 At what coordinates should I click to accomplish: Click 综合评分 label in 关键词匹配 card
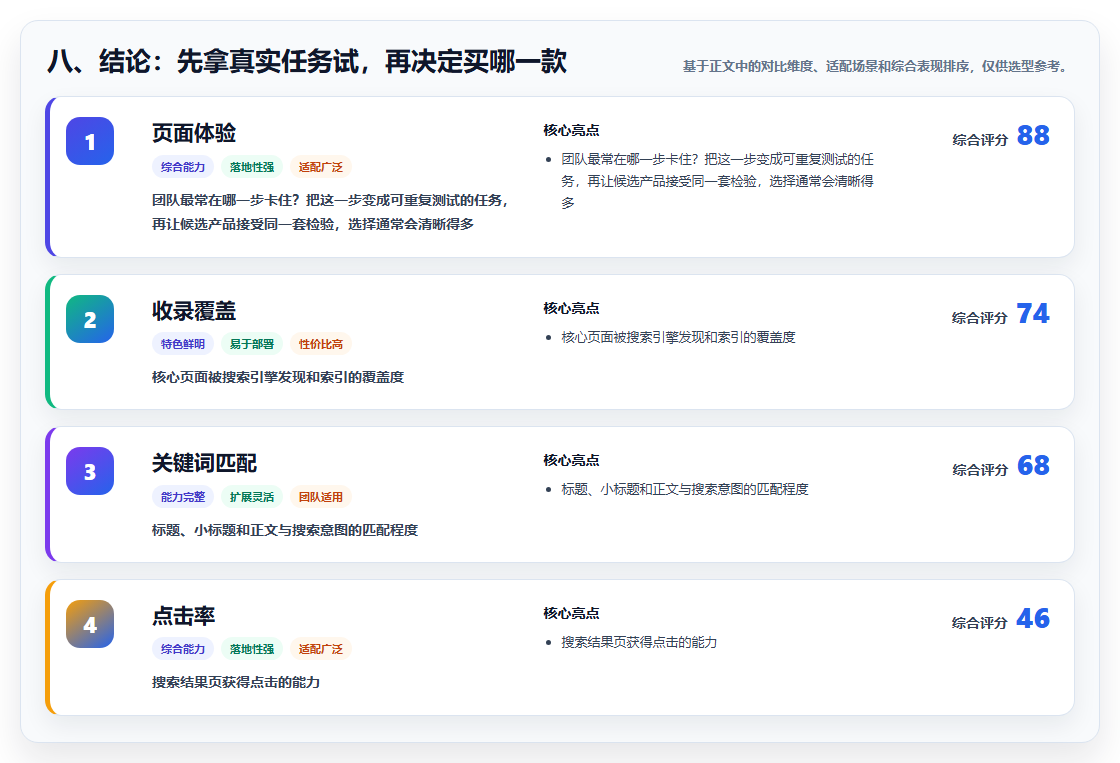click(x=980, y=470)
